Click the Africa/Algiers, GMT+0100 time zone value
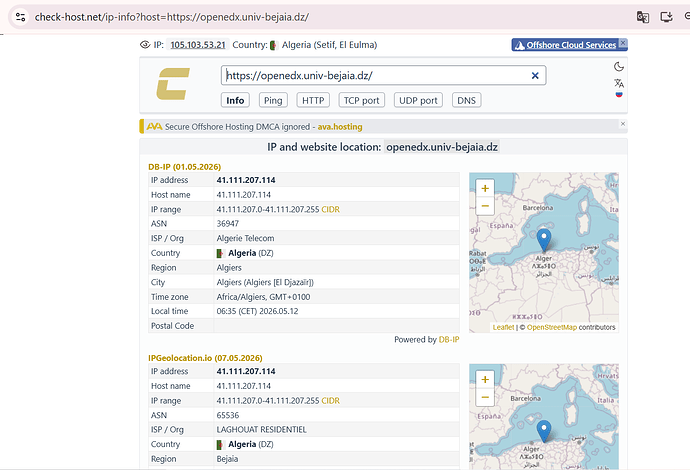 coord(263,297)
